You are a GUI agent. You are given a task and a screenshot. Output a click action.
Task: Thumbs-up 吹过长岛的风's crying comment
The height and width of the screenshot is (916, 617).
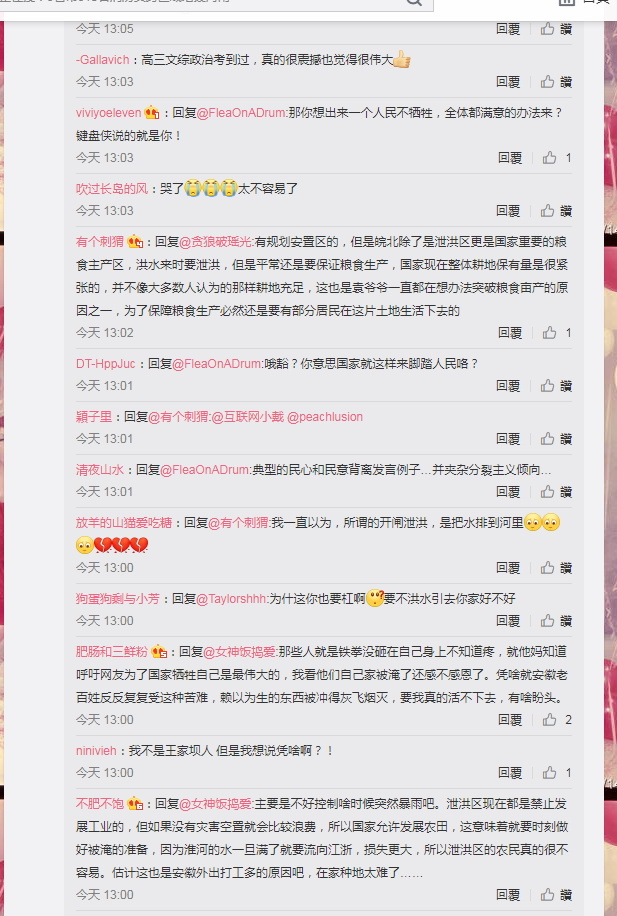[x=556, y=210]
